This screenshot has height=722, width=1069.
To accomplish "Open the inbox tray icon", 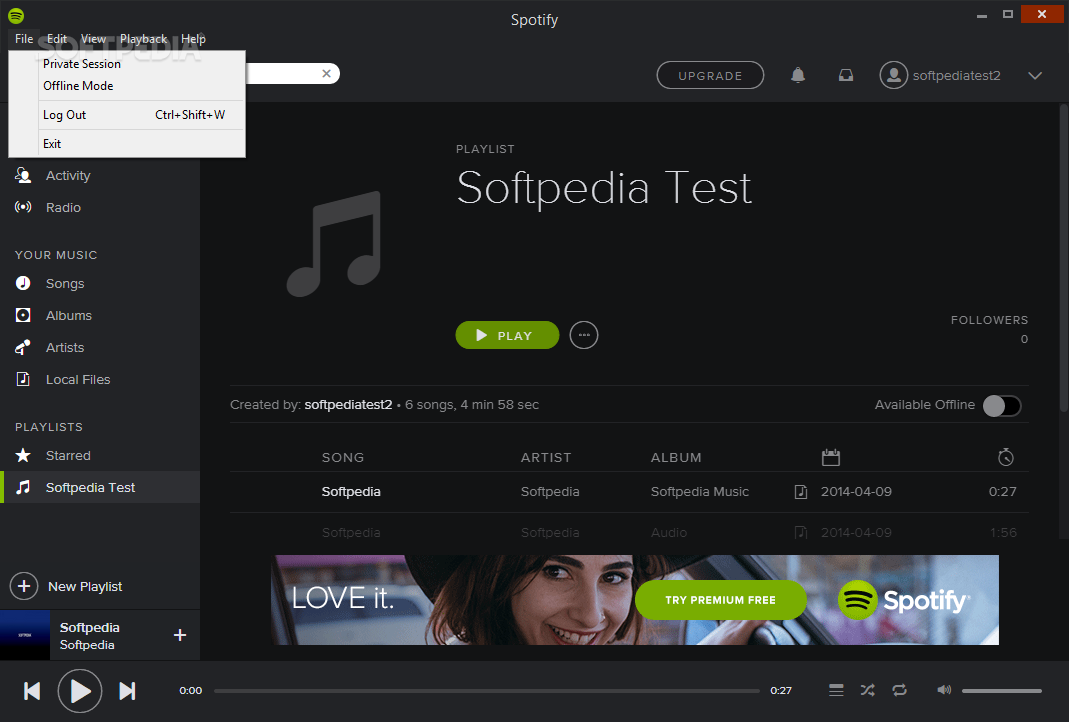I will (x=845, y=75).
